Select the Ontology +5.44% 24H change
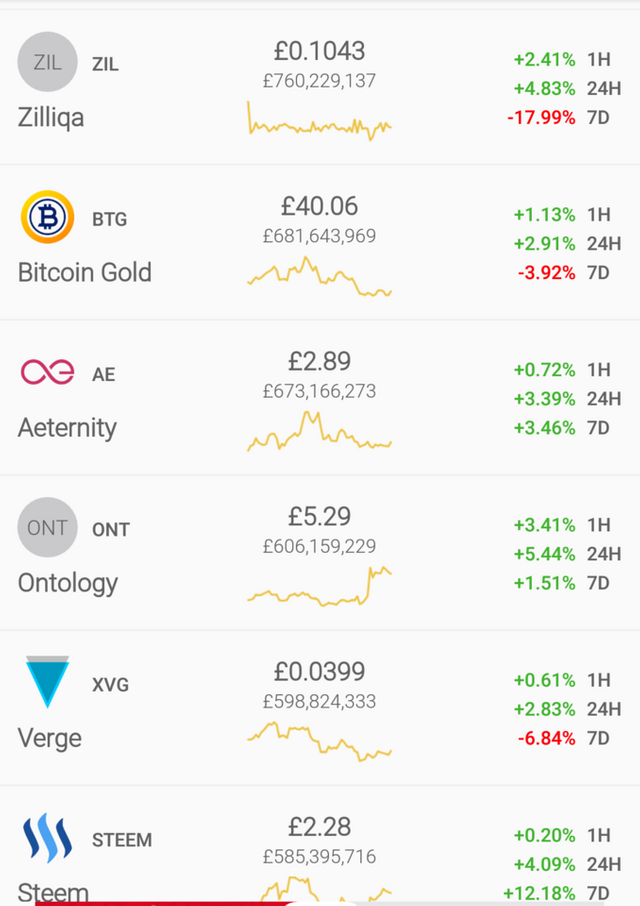 (x=545, y=554)
